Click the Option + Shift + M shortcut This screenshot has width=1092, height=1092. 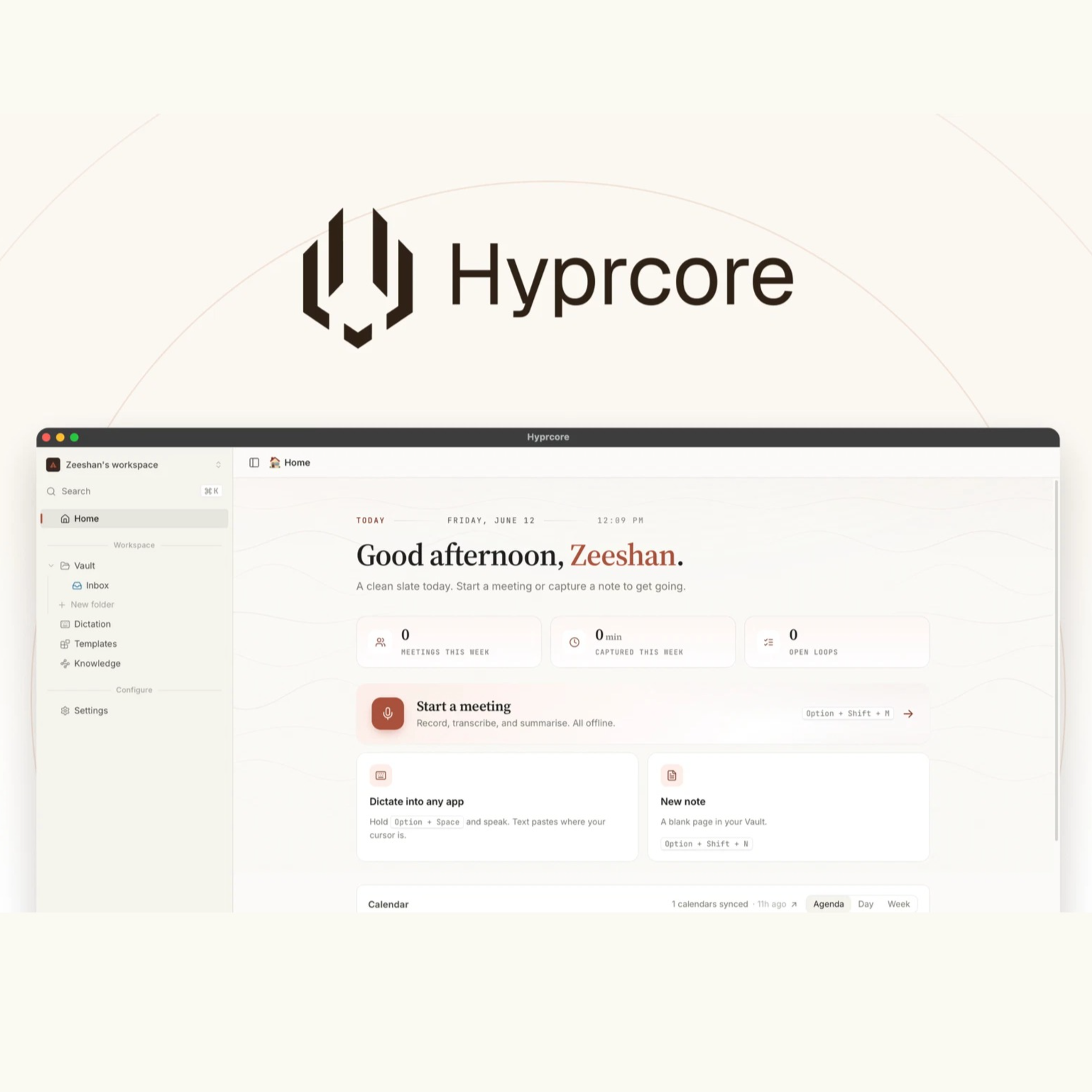[x=848, y=714]
